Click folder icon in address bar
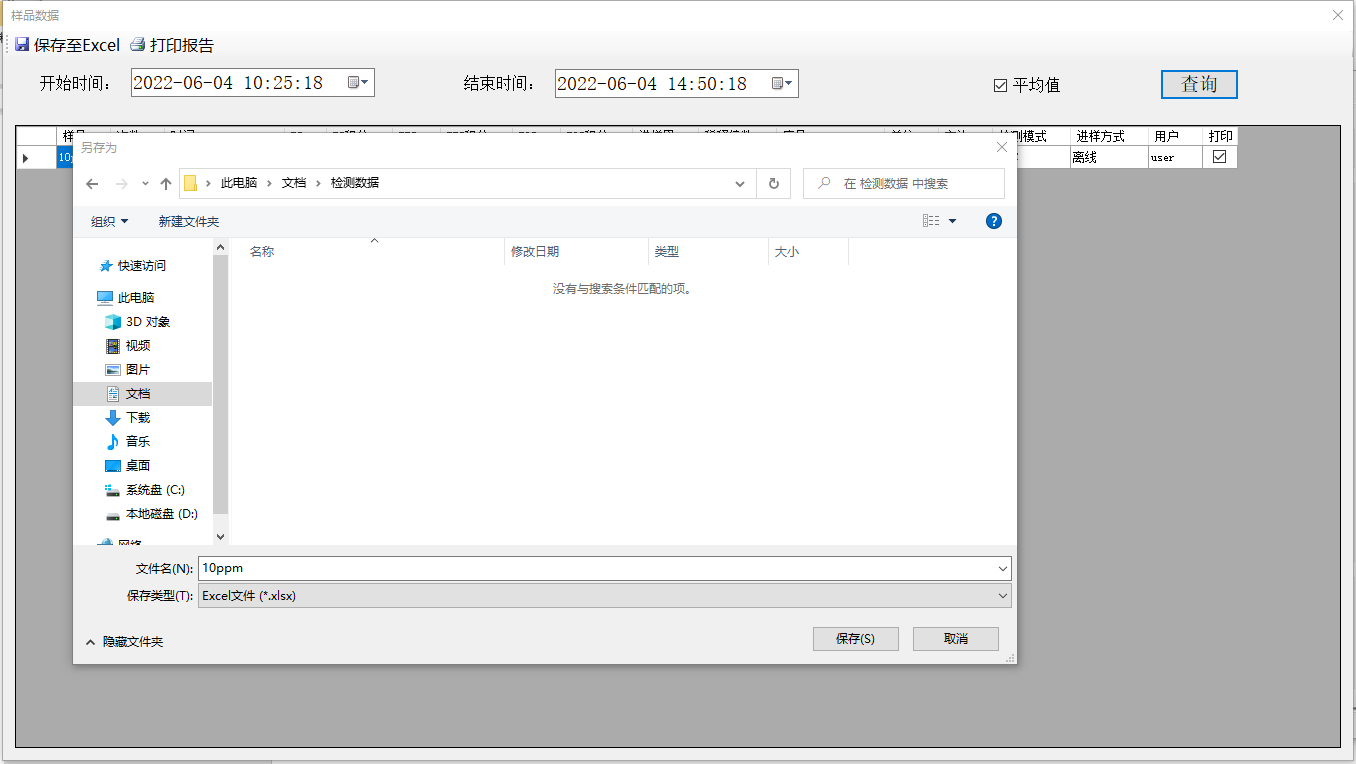Screen dimensions: 1356x764 190,183
